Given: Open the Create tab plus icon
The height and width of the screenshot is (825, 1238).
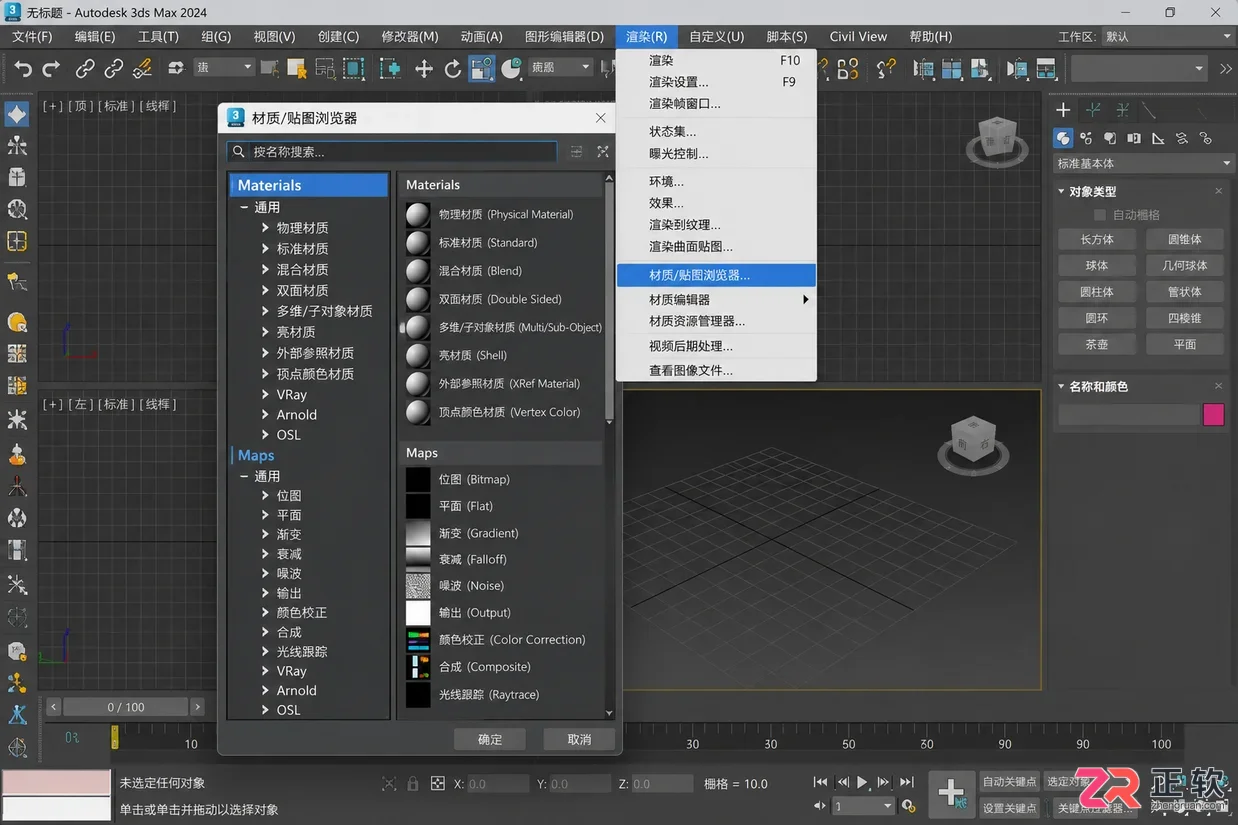Looking at the screenshot, I should tap(1063, 110).
